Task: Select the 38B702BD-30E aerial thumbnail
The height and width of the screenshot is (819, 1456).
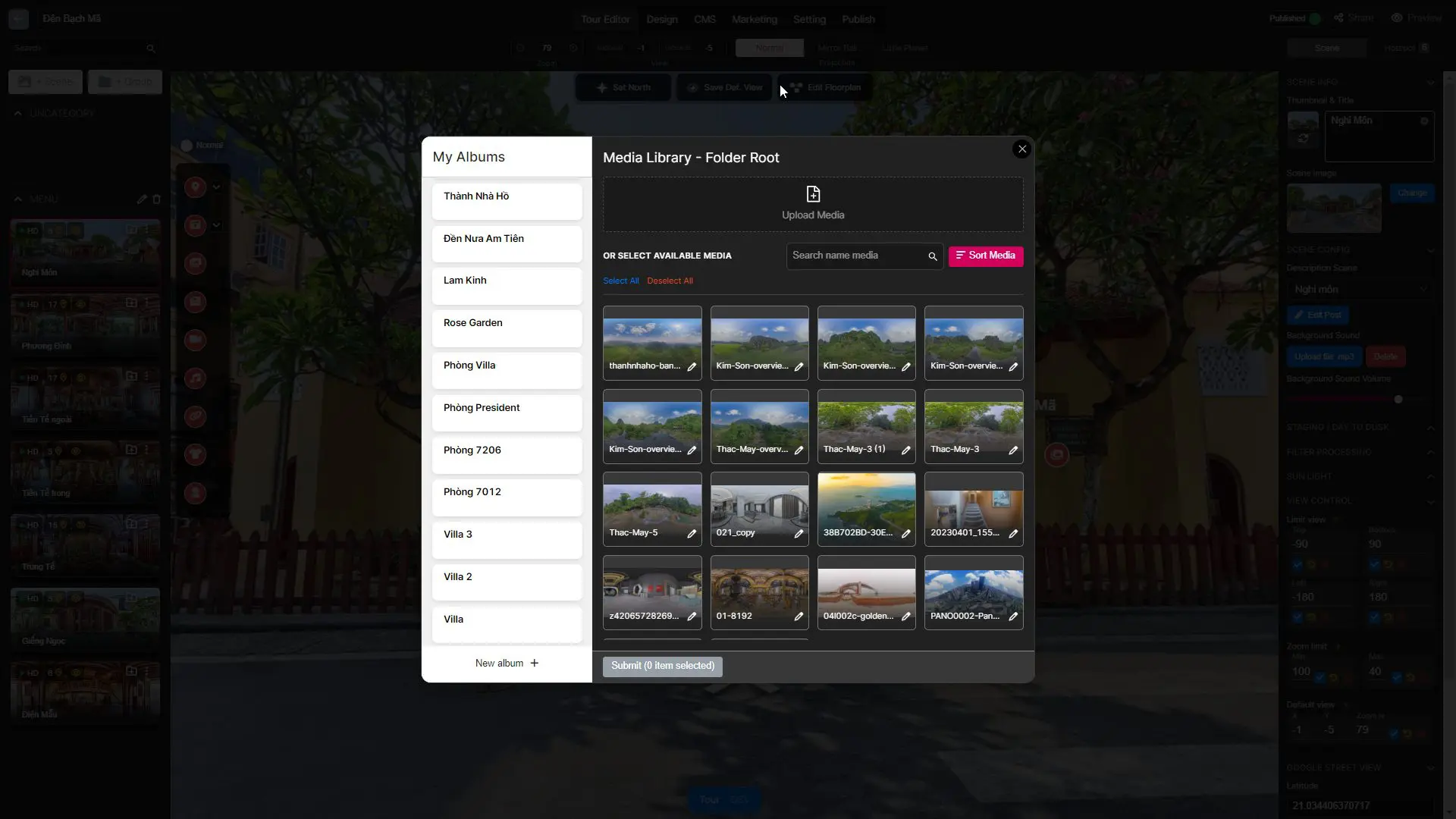Action: click(866, 501)
